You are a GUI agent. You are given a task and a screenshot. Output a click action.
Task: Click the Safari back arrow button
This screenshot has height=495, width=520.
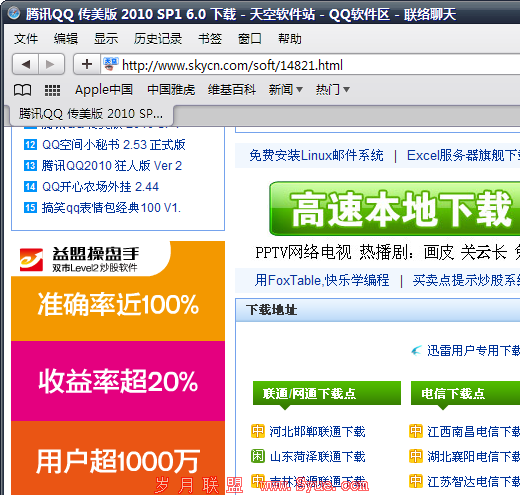point(26,64)
